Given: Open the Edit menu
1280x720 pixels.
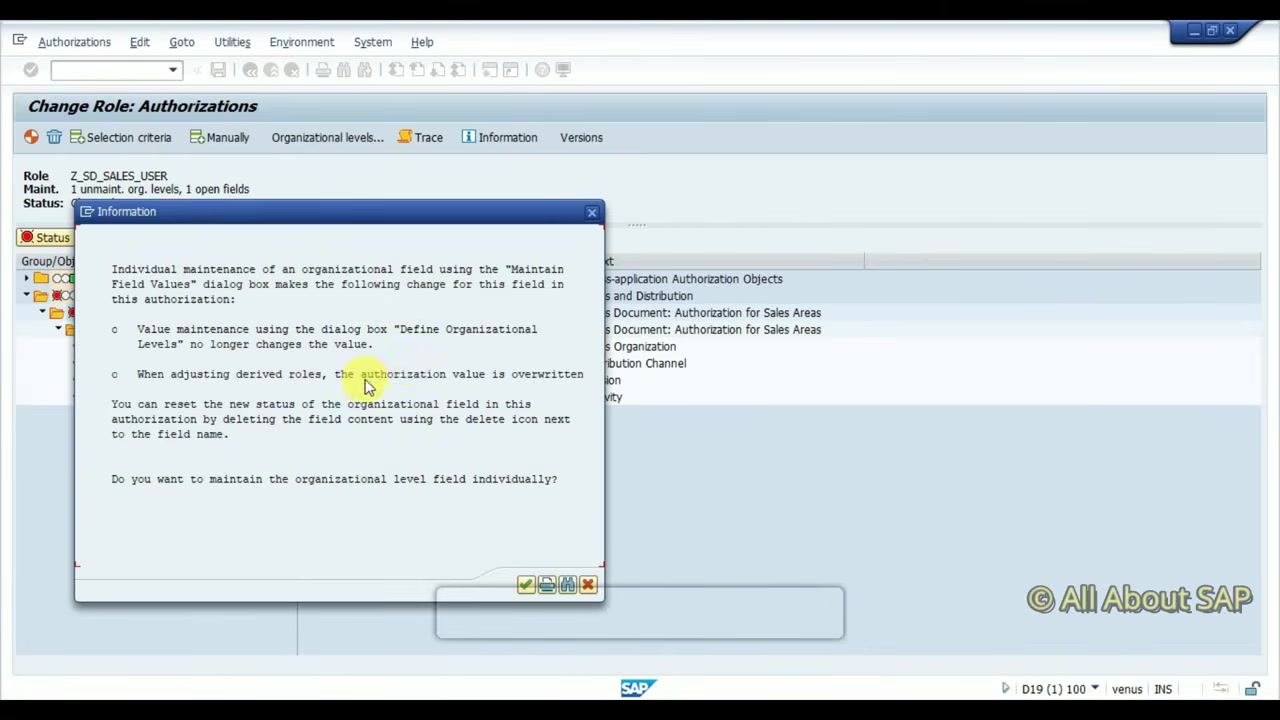Looking at the screenshot, I should [140, 42].
